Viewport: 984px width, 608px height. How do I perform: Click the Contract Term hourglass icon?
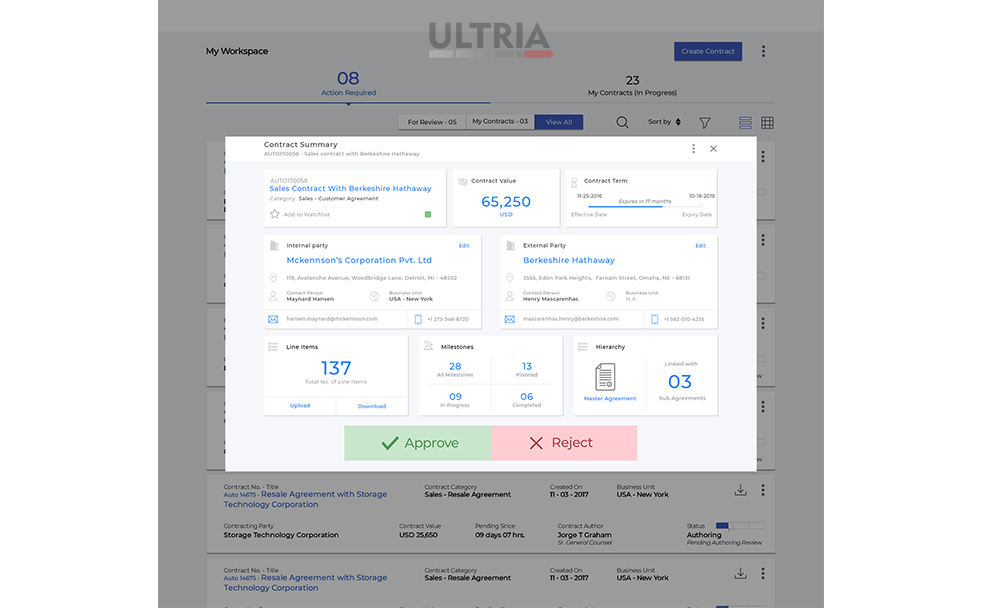click(574, 182)
